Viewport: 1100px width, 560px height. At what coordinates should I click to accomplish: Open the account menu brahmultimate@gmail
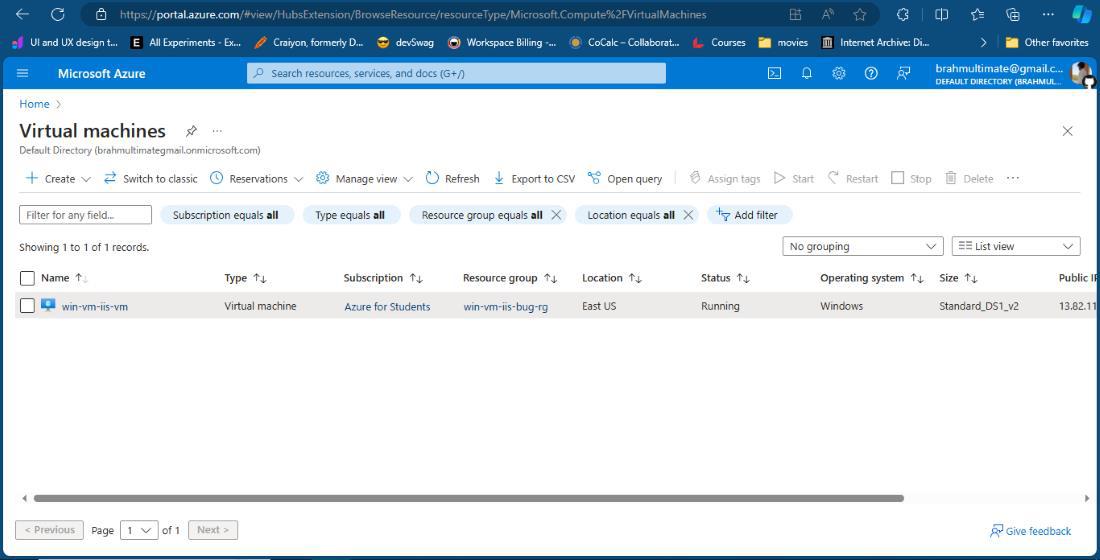click(x=1013, y=73)
